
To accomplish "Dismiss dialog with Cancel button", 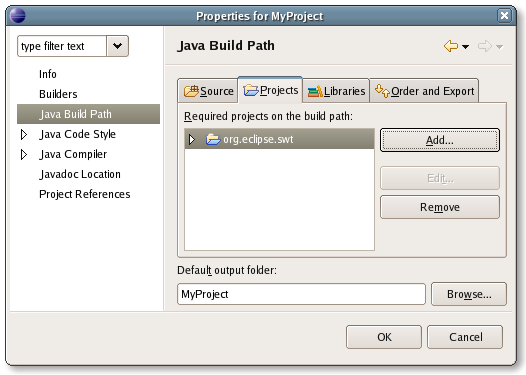I will click(465, 337).
